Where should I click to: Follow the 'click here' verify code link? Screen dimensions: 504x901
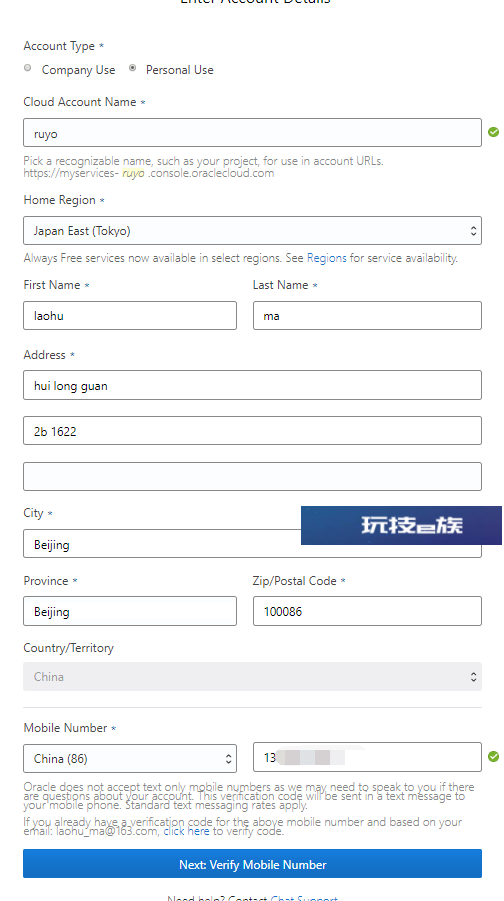[x=186, y=831]
